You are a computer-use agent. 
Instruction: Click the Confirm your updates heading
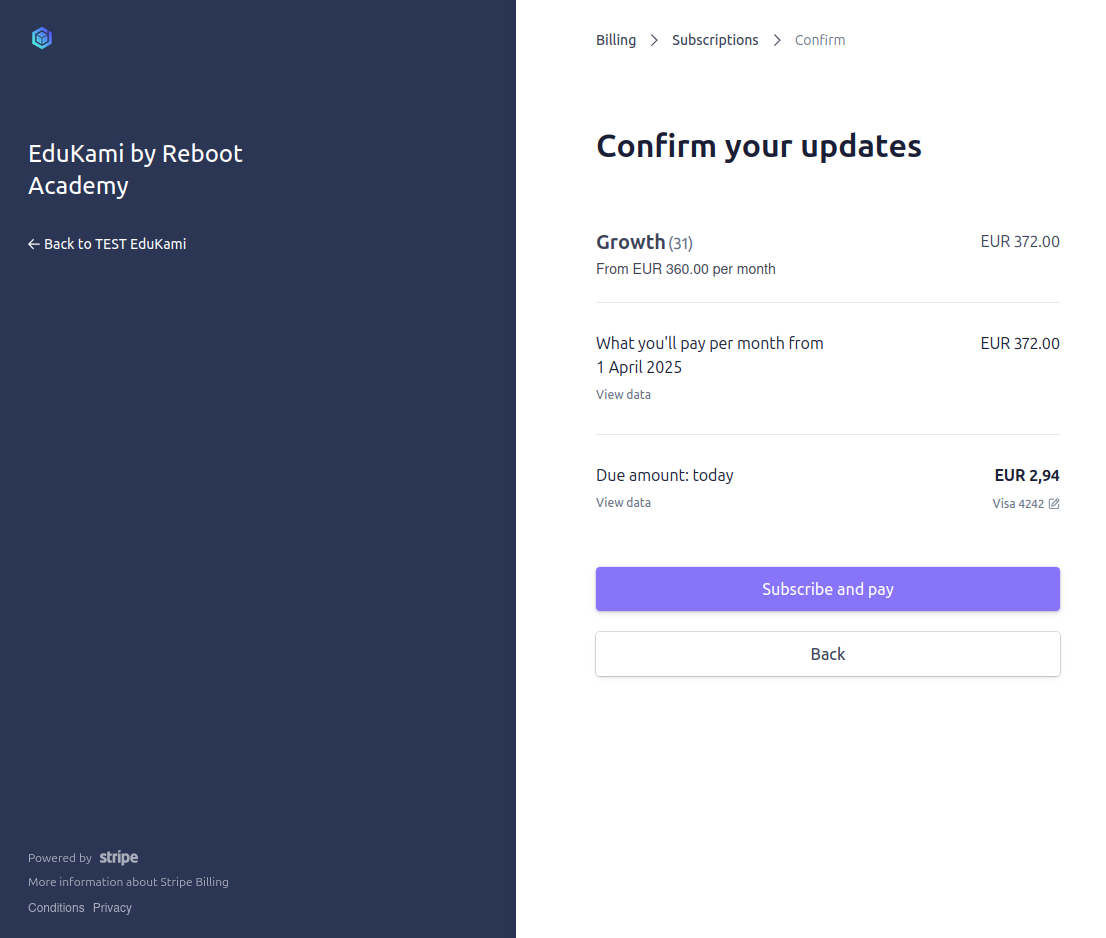(758, 146)
